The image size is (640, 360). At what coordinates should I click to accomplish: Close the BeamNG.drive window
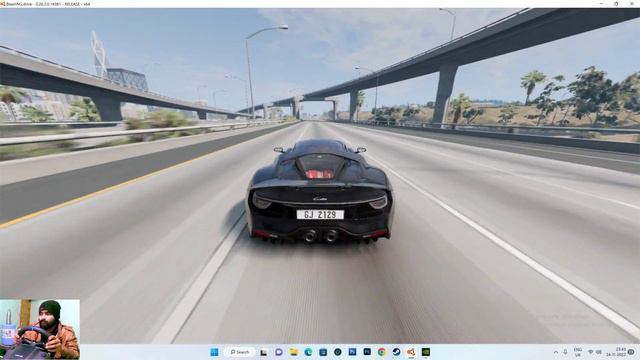point(631,4)
